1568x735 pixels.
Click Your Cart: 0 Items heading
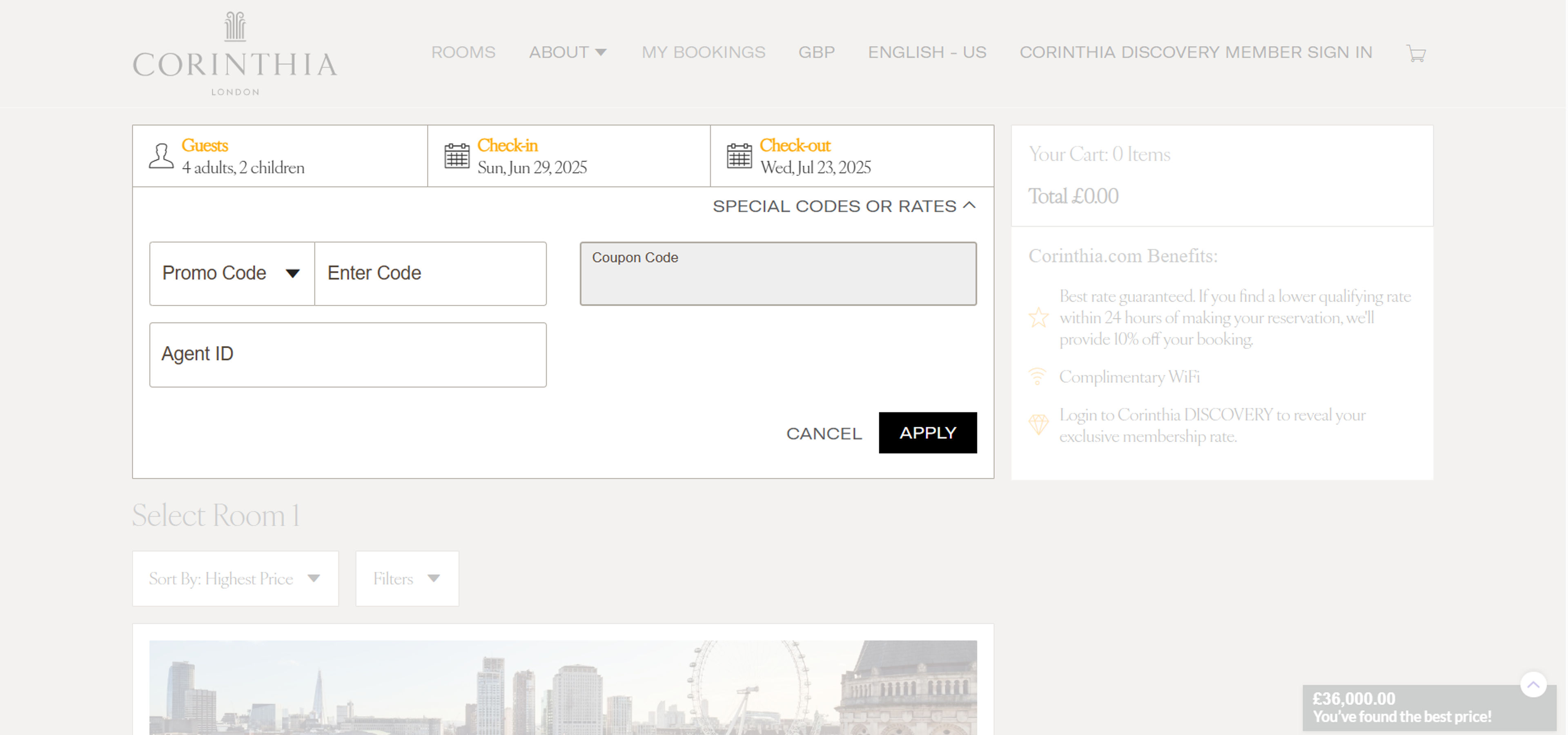[x=1099, y=155]
